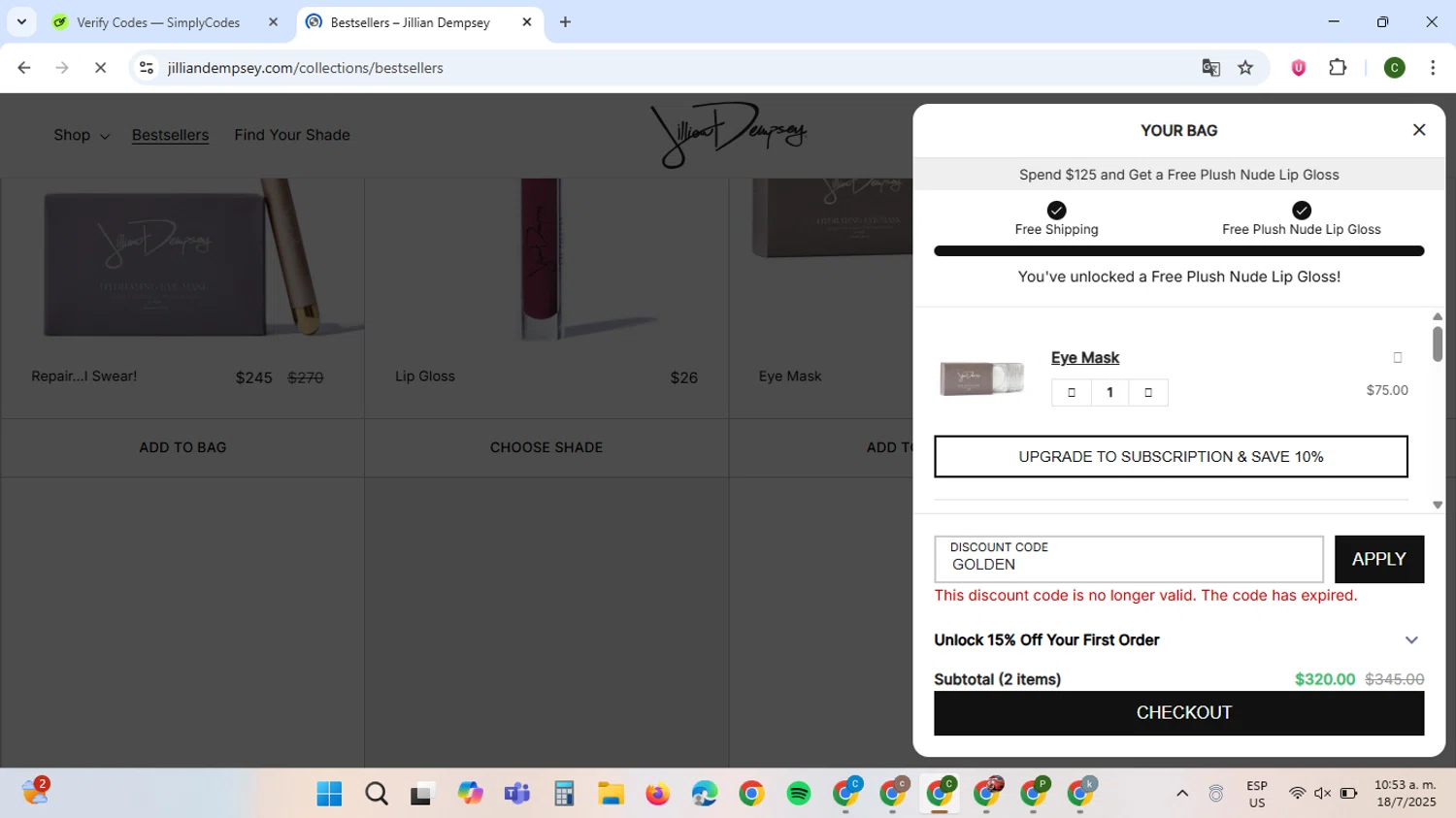Click Upgrade to Subscription & Save 10%
1456x818 pixels.
point(1171,456)
